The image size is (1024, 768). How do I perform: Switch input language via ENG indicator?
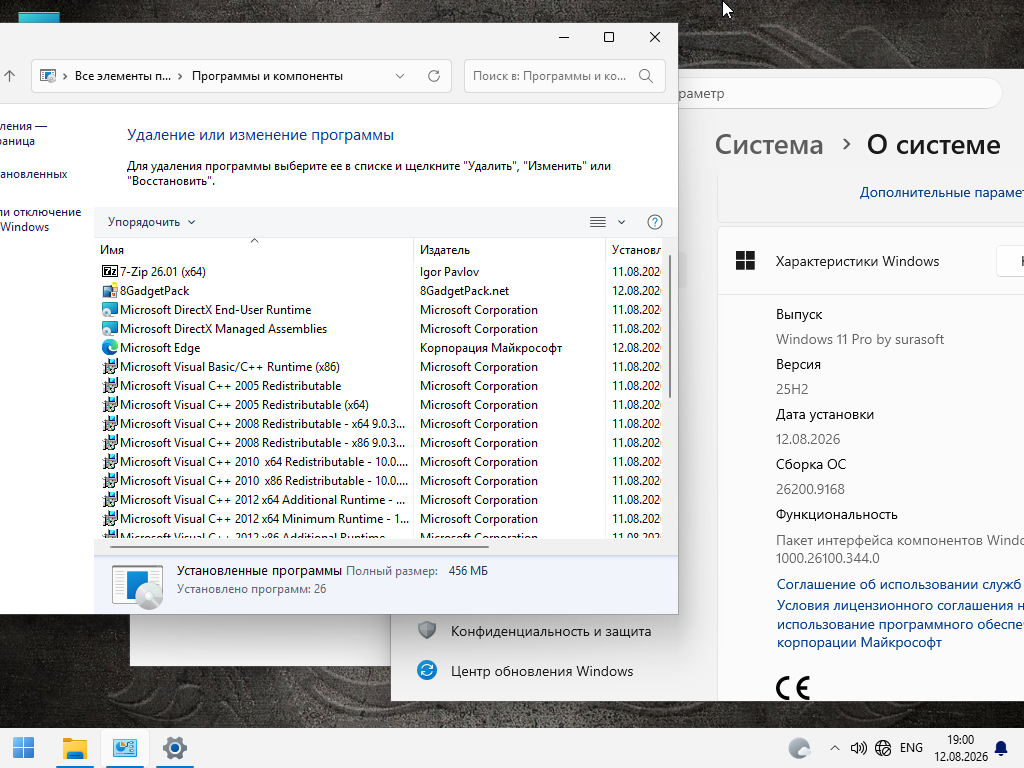click(x=911, y=748)
